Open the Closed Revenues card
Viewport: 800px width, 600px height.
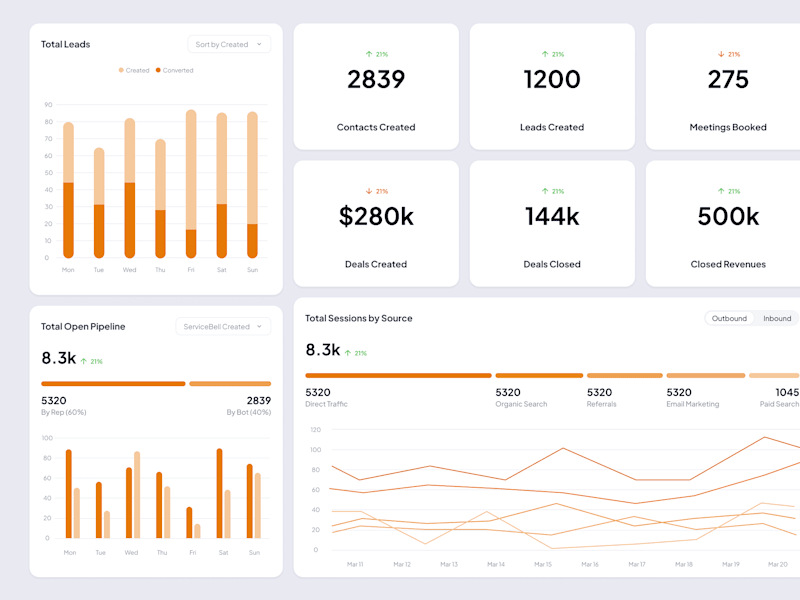tap(723, 223)
